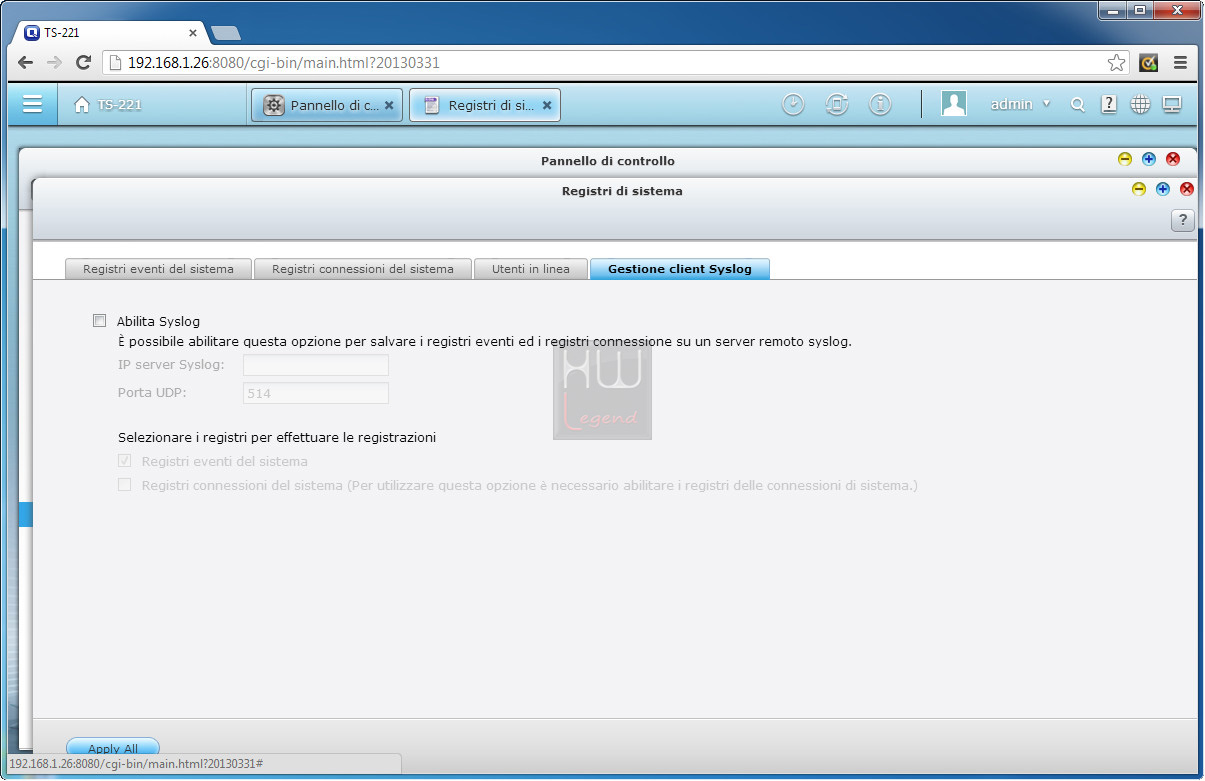Image resolution: width=1205 pixels, height=781 pixels.
Task: Maximize the Registri di sistema window
Action: 1162,189
